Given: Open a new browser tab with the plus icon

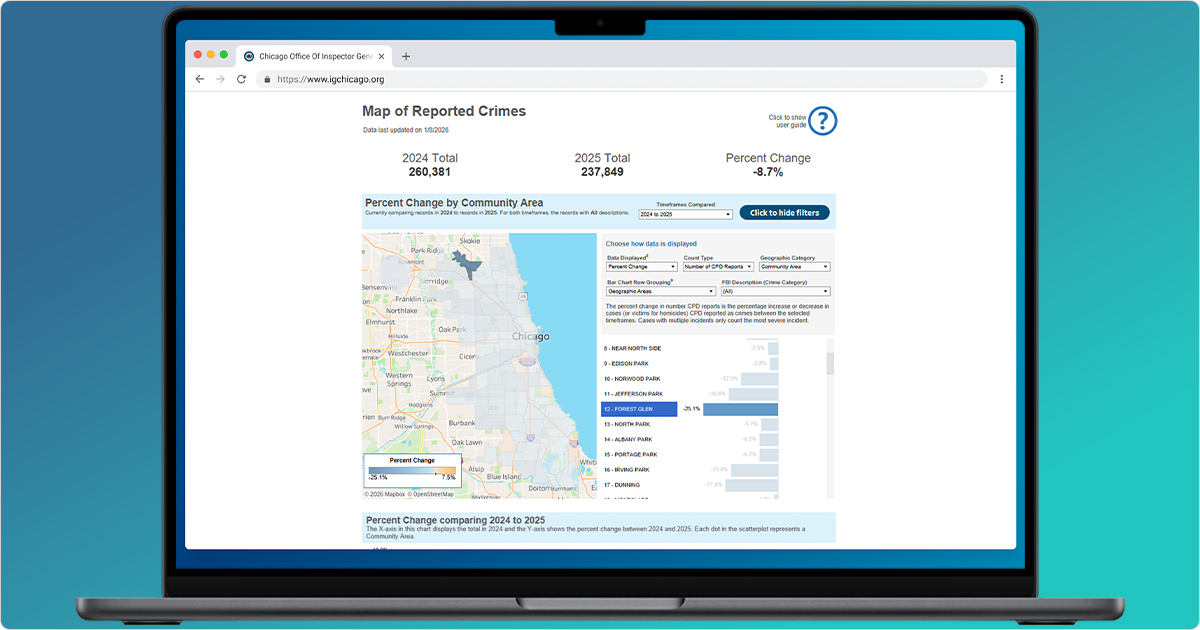Looking at the screenshot, I should tap(405, 56).
